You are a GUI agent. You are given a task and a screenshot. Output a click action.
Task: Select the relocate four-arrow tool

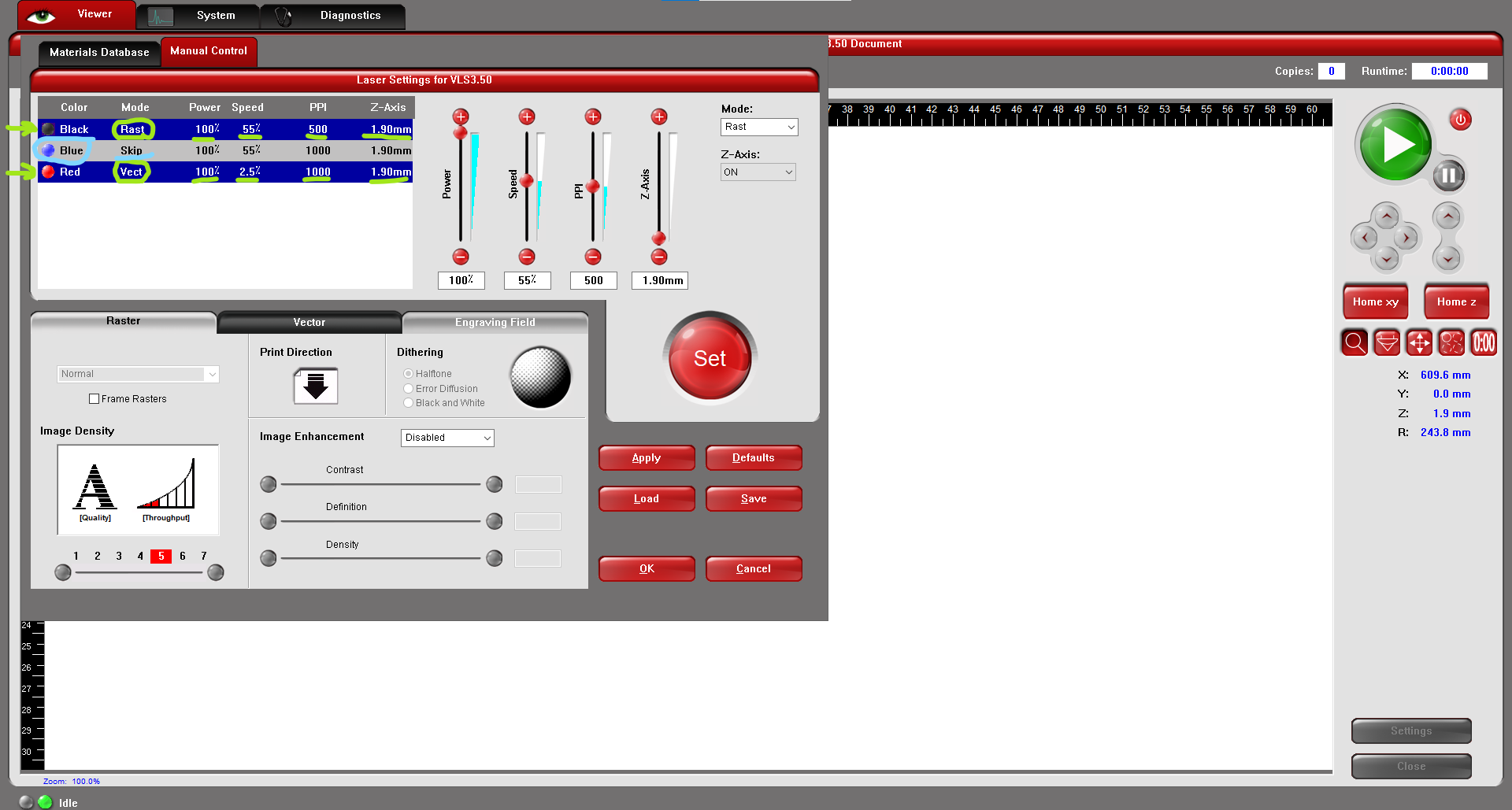pos(1419,342)
